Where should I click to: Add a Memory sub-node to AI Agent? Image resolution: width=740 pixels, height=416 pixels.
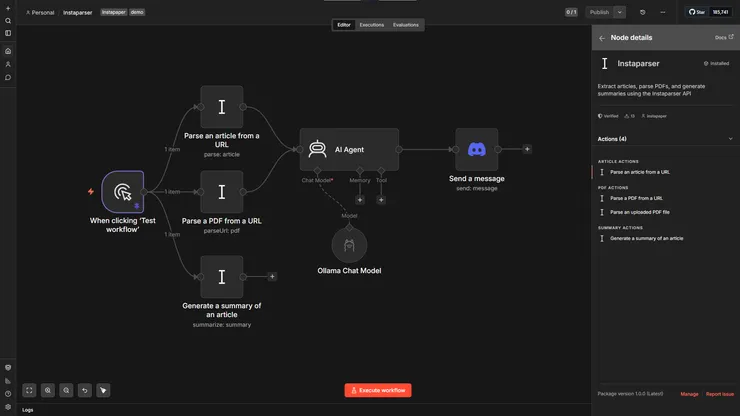pyautogui.click(x=360, y=200)
